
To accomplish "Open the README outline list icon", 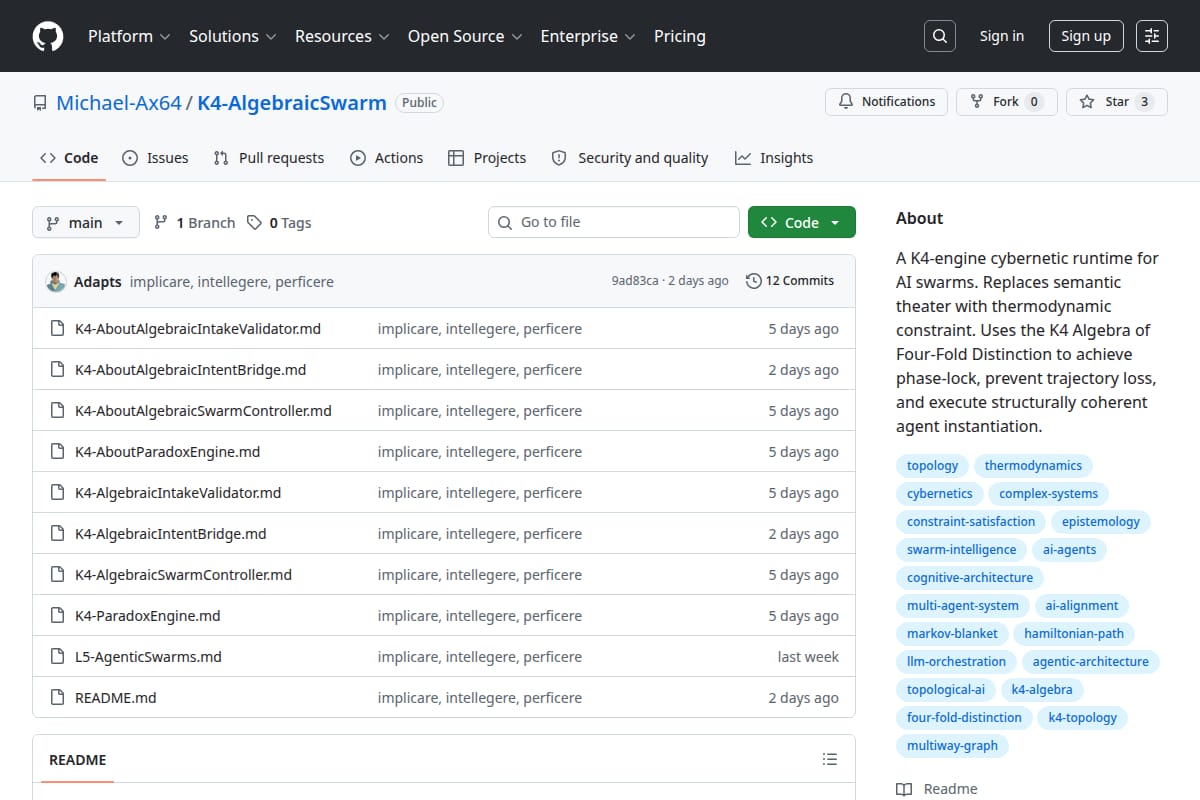I will pos(830,759).
